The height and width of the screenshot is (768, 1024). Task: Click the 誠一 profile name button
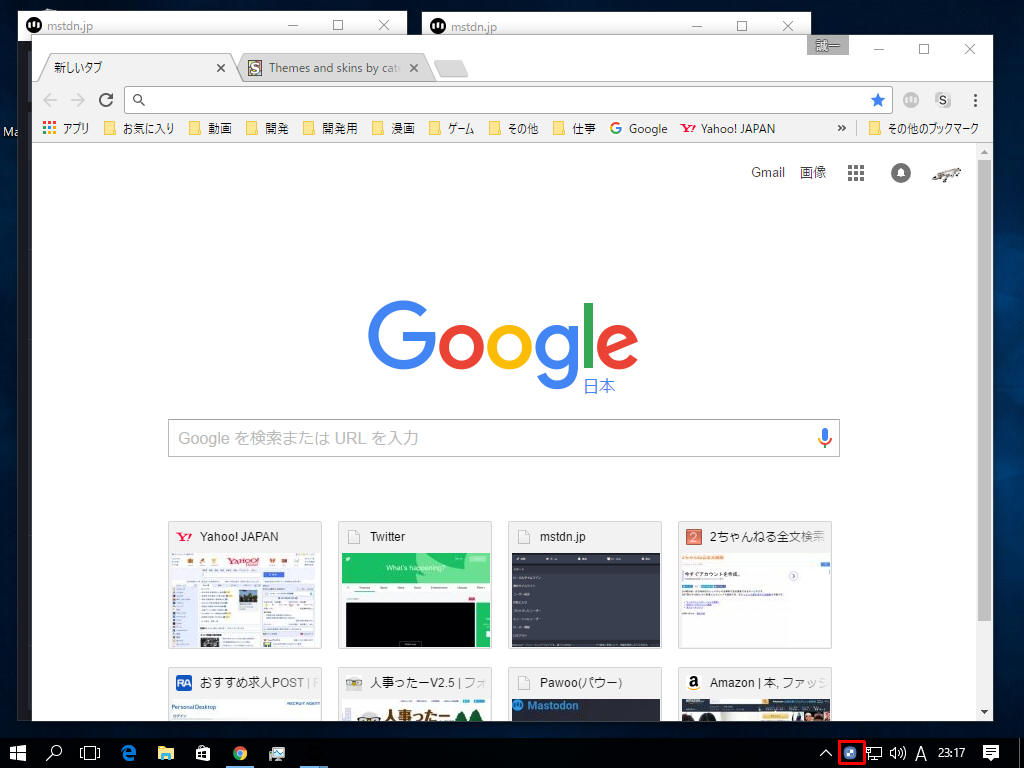point(827,46)
